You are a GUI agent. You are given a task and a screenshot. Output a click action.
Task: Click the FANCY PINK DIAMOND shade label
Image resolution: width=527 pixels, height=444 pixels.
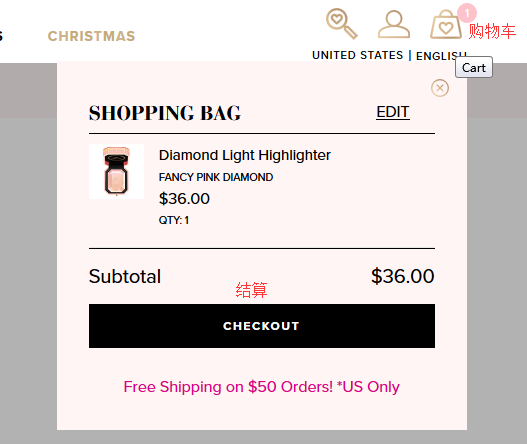[216, 177]
